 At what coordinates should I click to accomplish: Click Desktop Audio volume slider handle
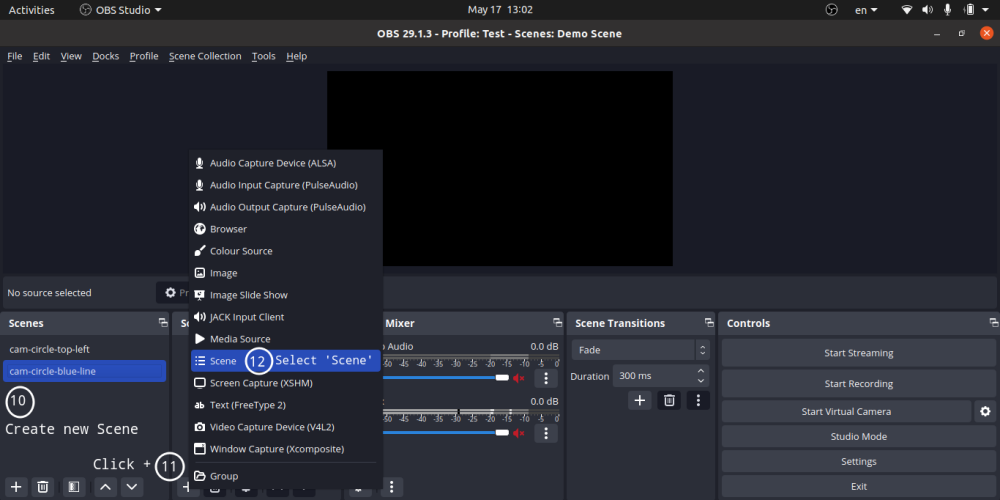[x=502, y=378]
